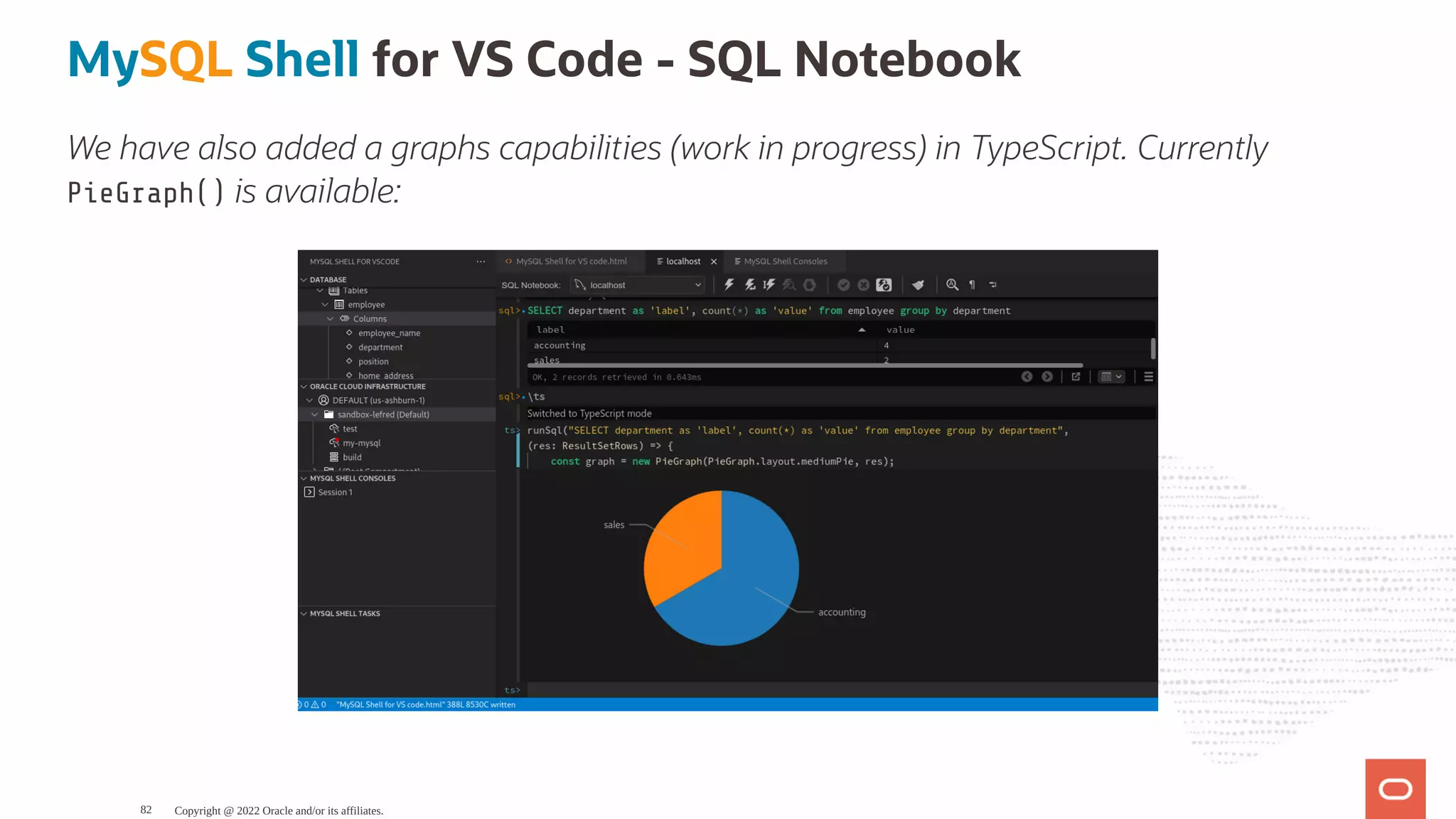Toggle the auto-commit icon in toolbar
This screenshot has height=819, width=1456.
coord(884,285)
